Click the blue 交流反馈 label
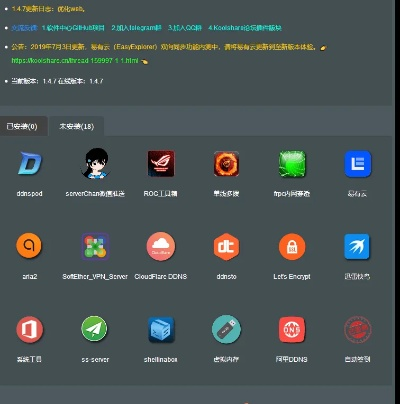 pyautogui.click(x=24, y=28)
